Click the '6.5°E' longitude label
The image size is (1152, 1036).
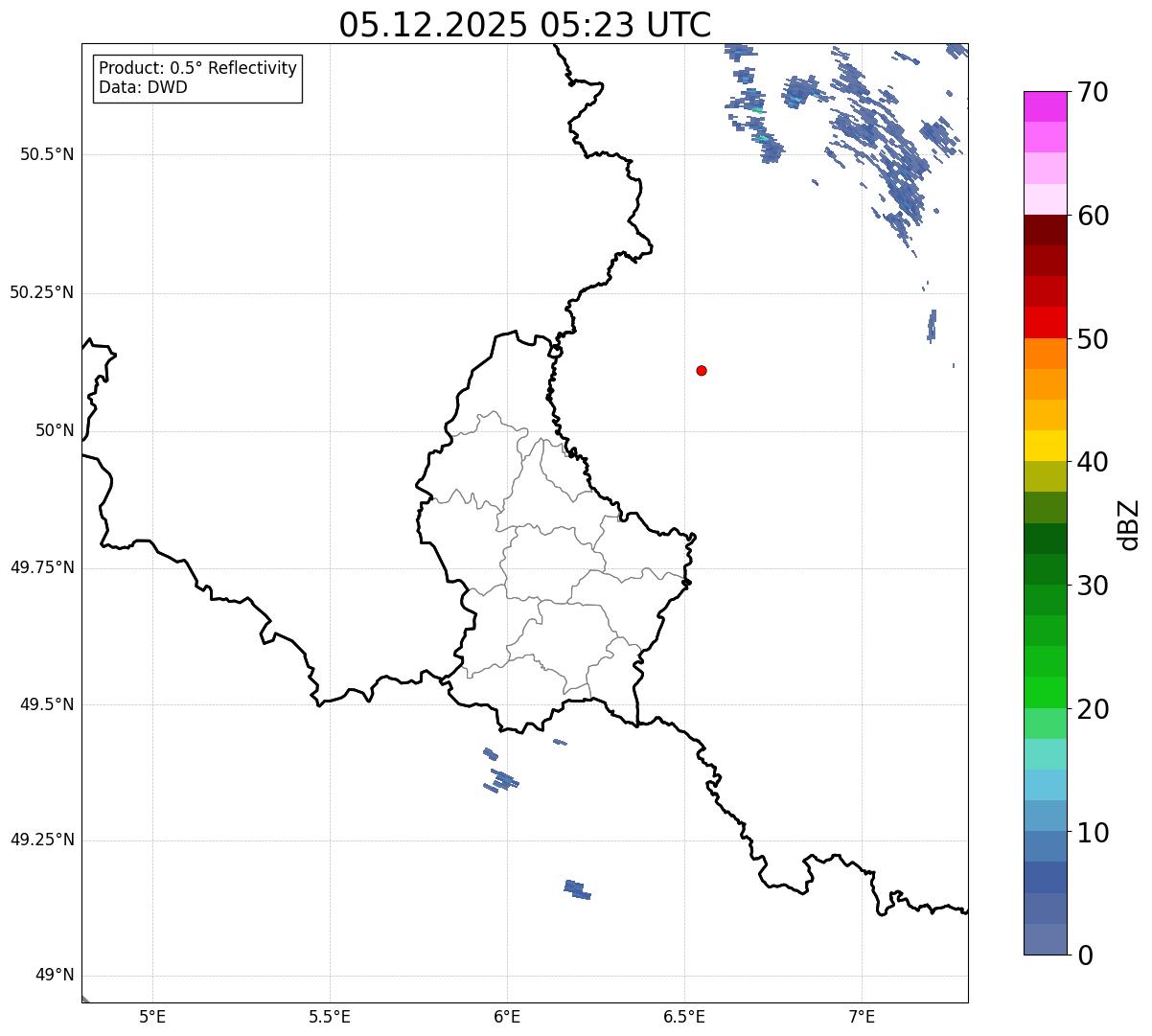coord(684,1016)
